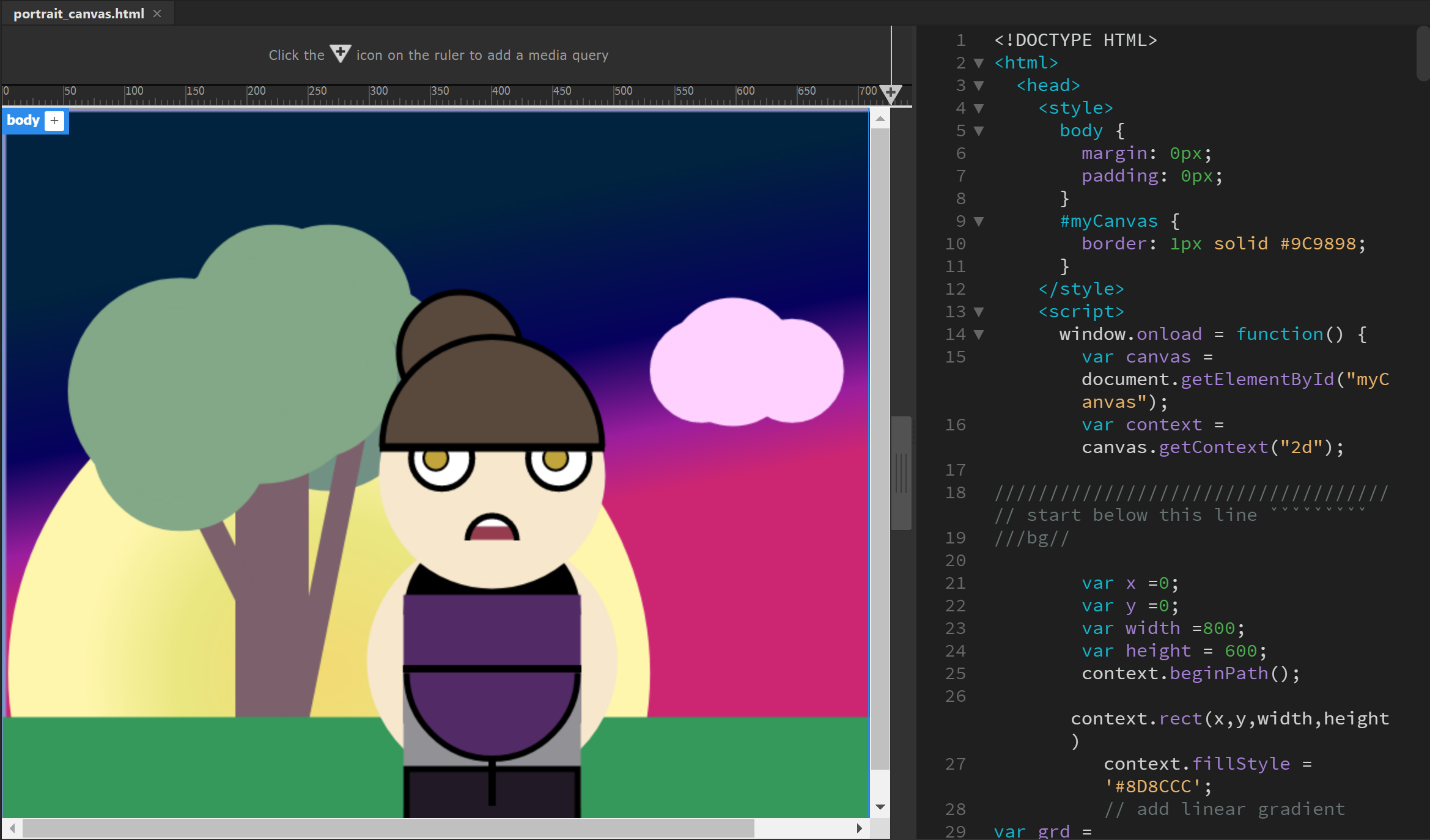This screenshot has width=1430, height=840.
Task: Click the horizontal scroll right arrow
Action: tap(860, 828)
